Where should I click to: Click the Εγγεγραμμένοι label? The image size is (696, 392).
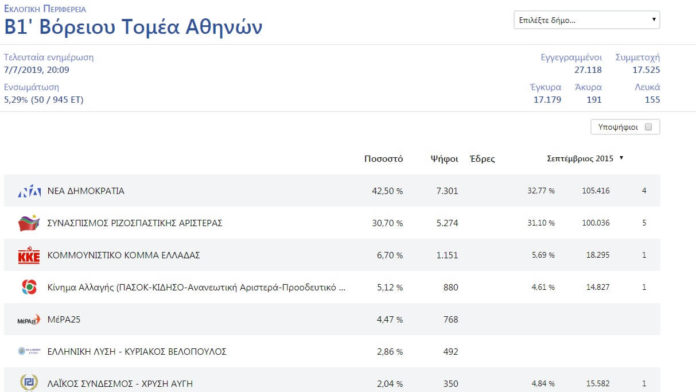click(x=571, y=58)
